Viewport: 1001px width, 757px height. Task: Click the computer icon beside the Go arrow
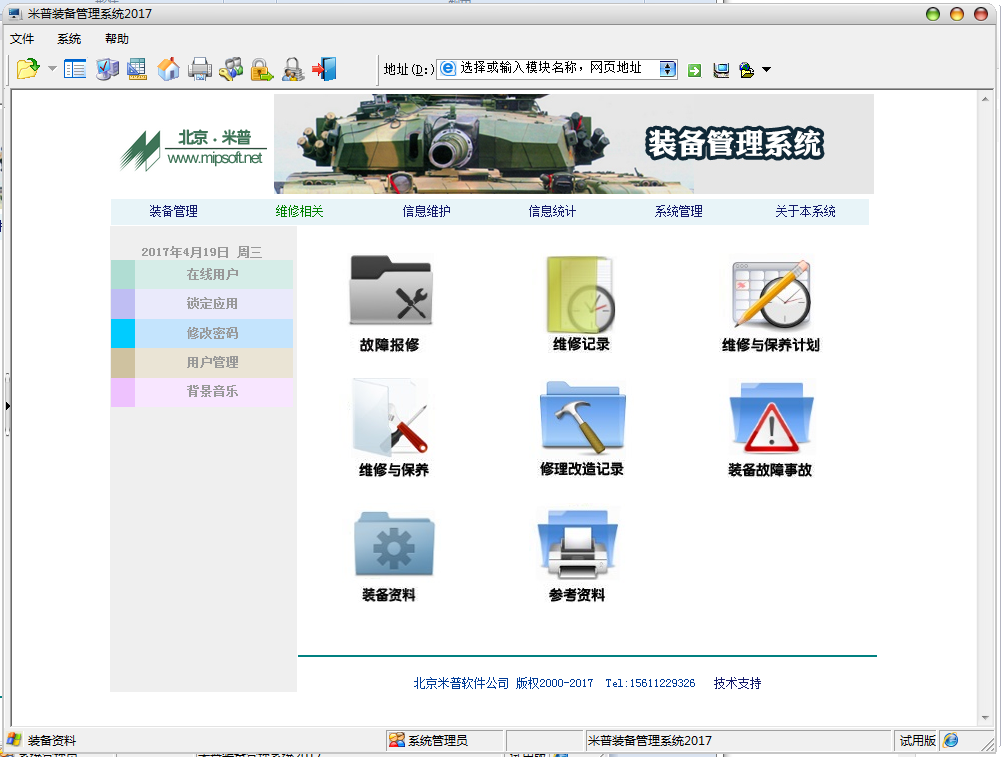pyautogui.click(x=721, y=70)
